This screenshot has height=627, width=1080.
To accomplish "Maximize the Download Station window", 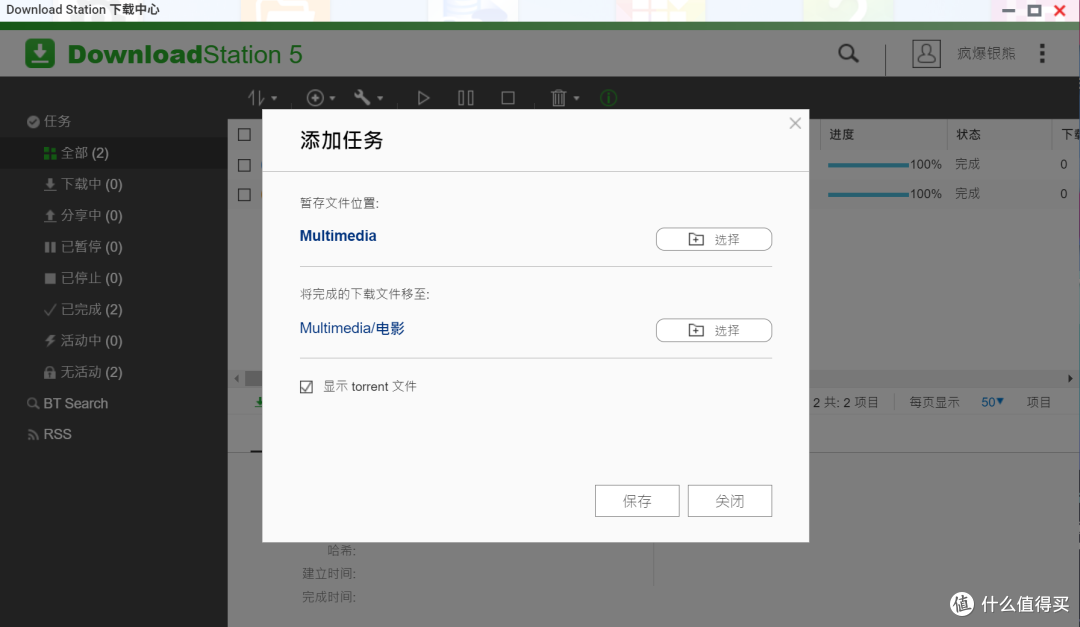I will click(1034, 10).
